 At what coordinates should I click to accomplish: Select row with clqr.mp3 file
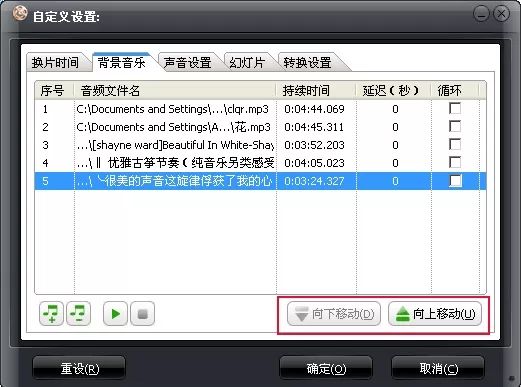point(260,109)
